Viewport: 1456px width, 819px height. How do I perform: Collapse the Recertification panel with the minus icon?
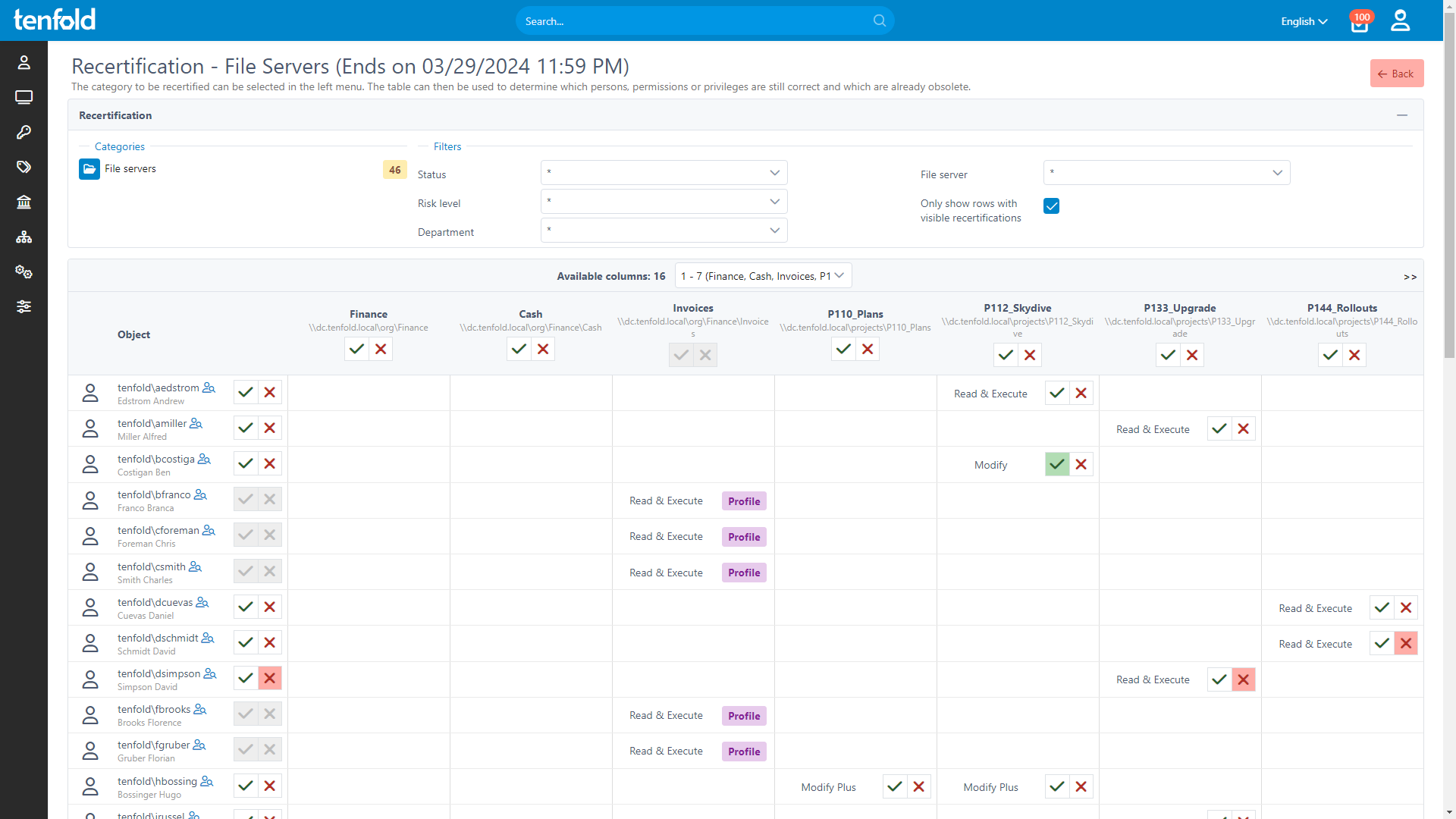pos(1402,115)
